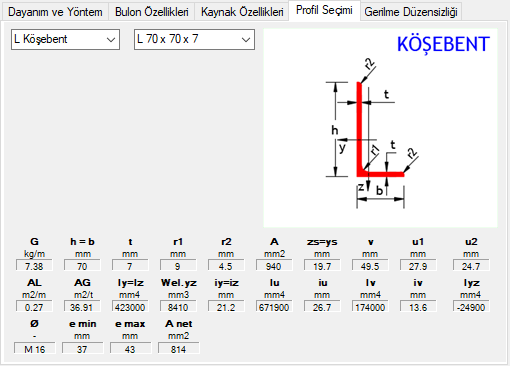Click the zs=ys field showing 19.7
The image size is (510, 366).
point(322,266)
